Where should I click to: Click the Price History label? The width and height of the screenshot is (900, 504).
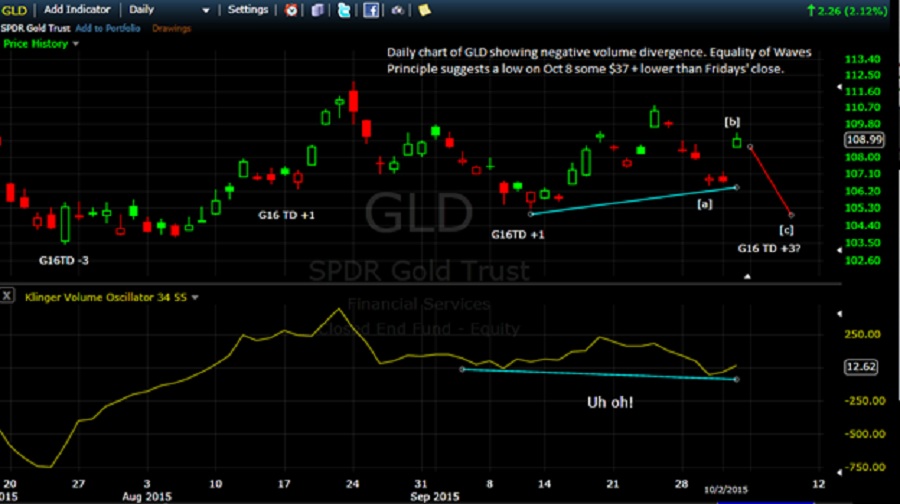36,44
